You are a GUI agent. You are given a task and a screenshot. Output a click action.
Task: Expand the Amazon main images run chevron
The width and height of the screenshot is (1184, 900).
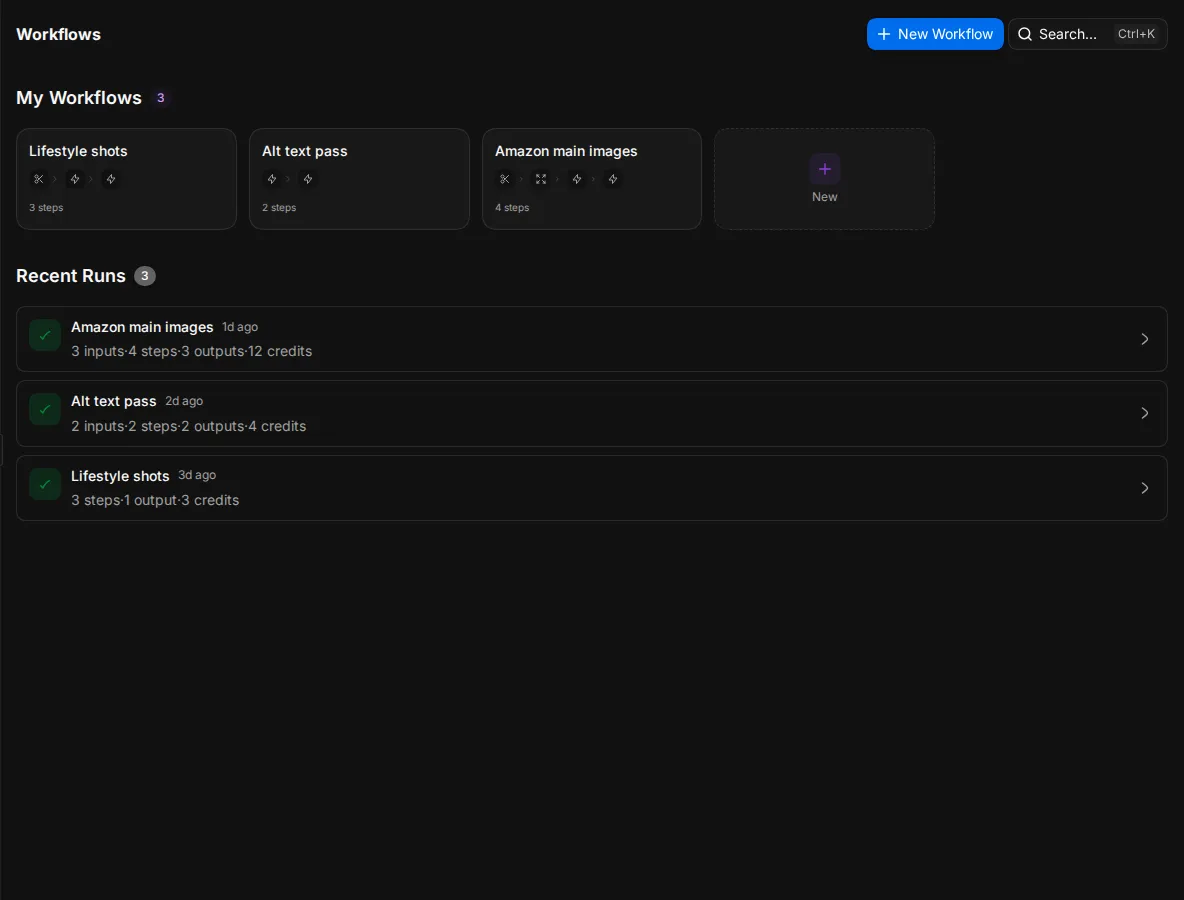coord(1145,339)
